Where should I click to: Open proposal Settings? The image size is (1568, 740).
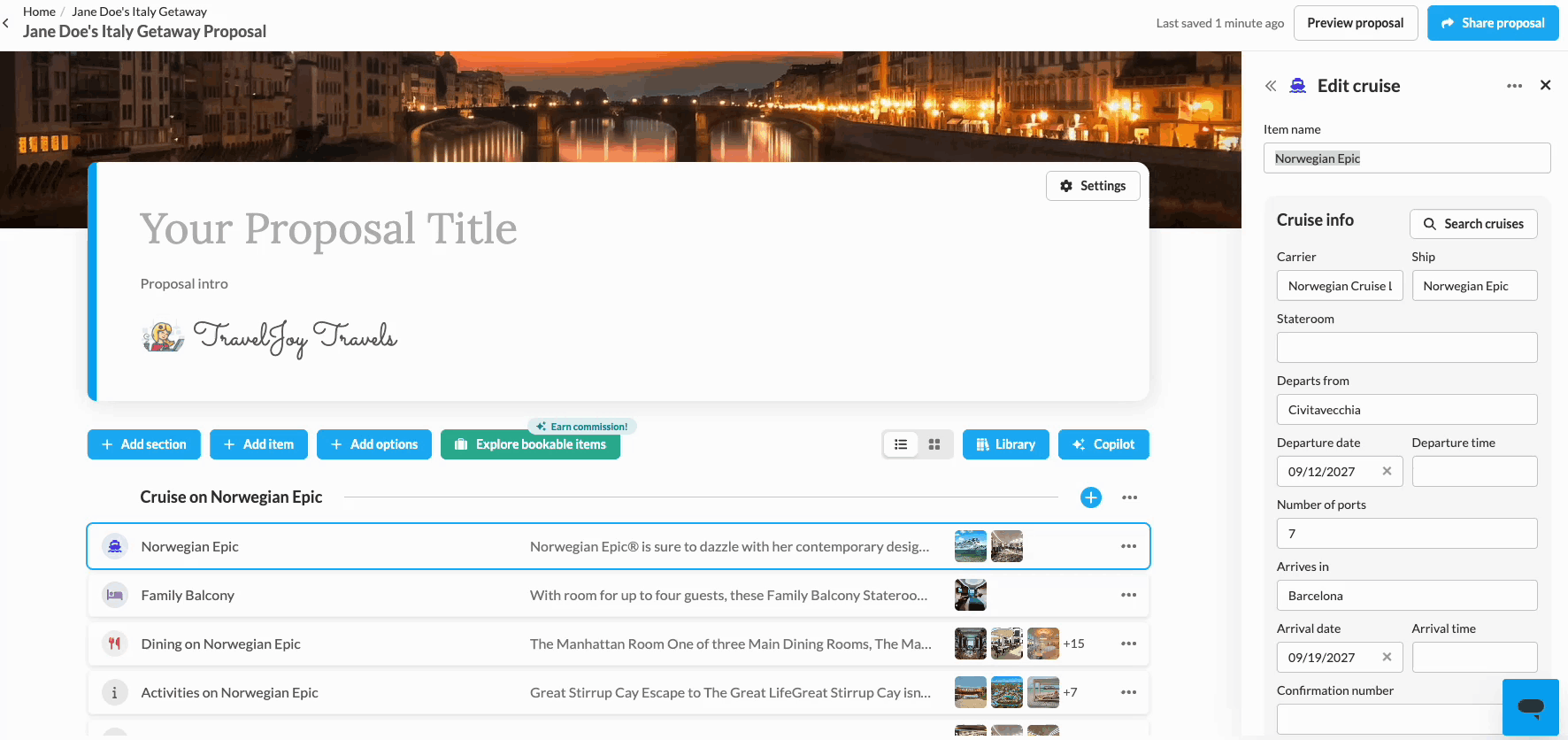[x=1093, y=186]
